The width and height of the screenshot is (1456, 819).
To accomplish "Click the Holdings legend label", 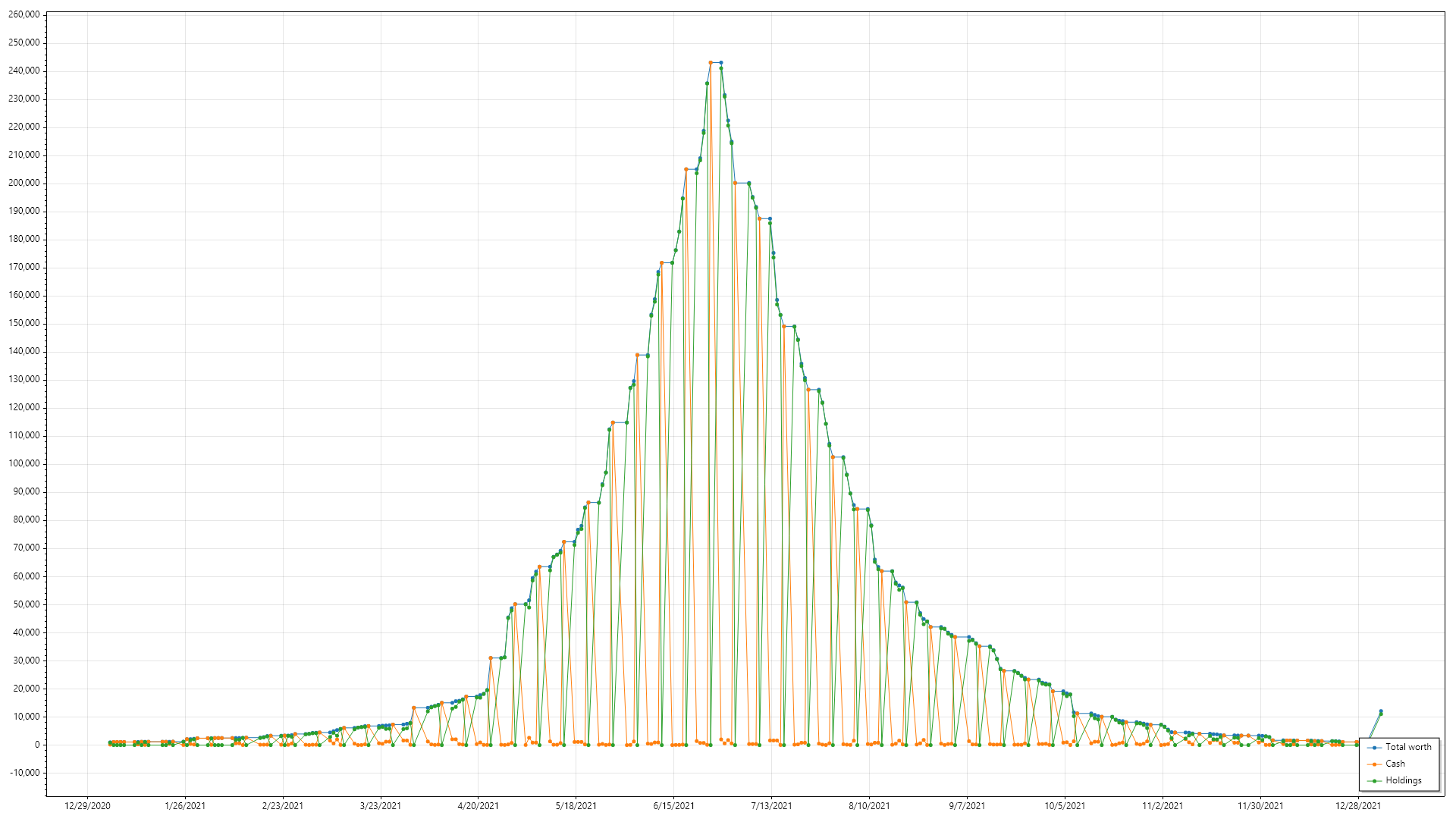I will [x=1403, y=780].
